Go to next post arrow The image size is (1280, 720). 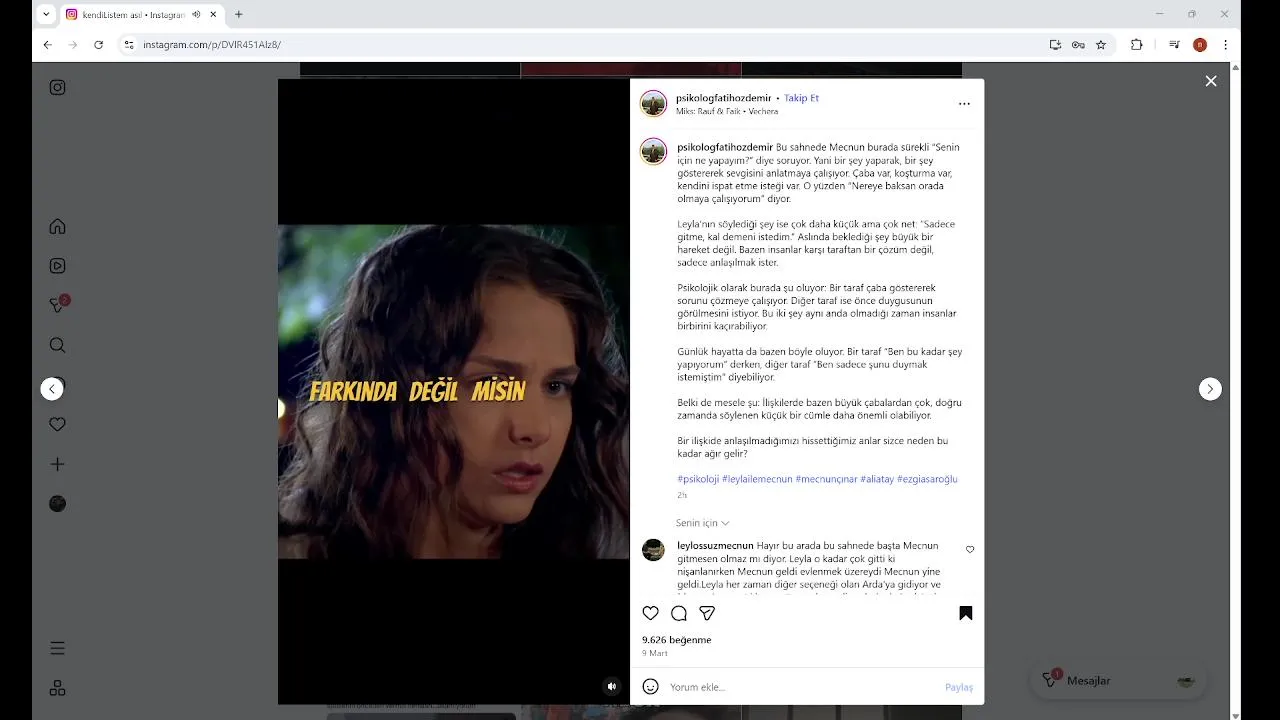(x=1210, y=389)
